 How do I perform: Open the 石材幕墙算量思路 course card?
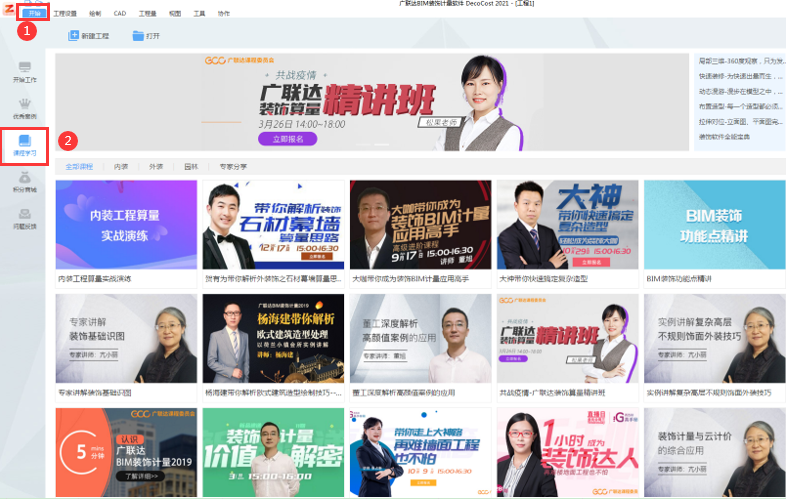tap(273, 234)
